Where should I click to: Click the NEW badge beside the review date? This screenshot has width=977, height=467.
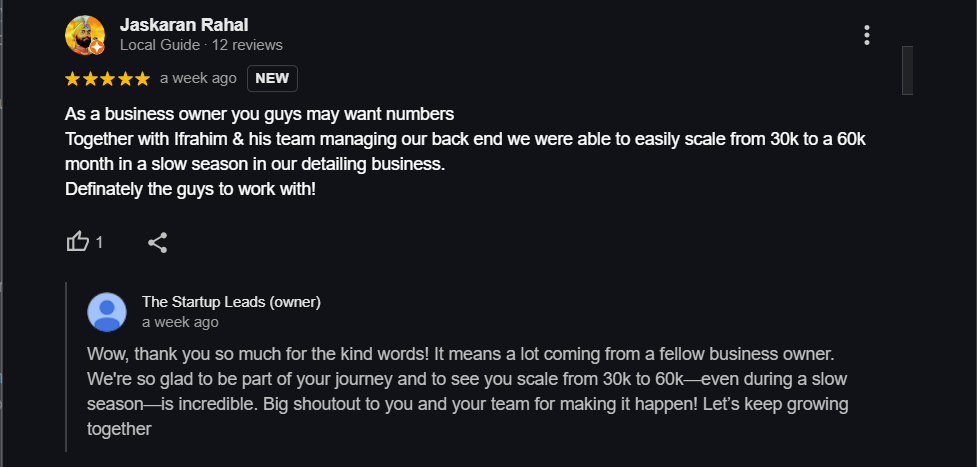(272, 78)
